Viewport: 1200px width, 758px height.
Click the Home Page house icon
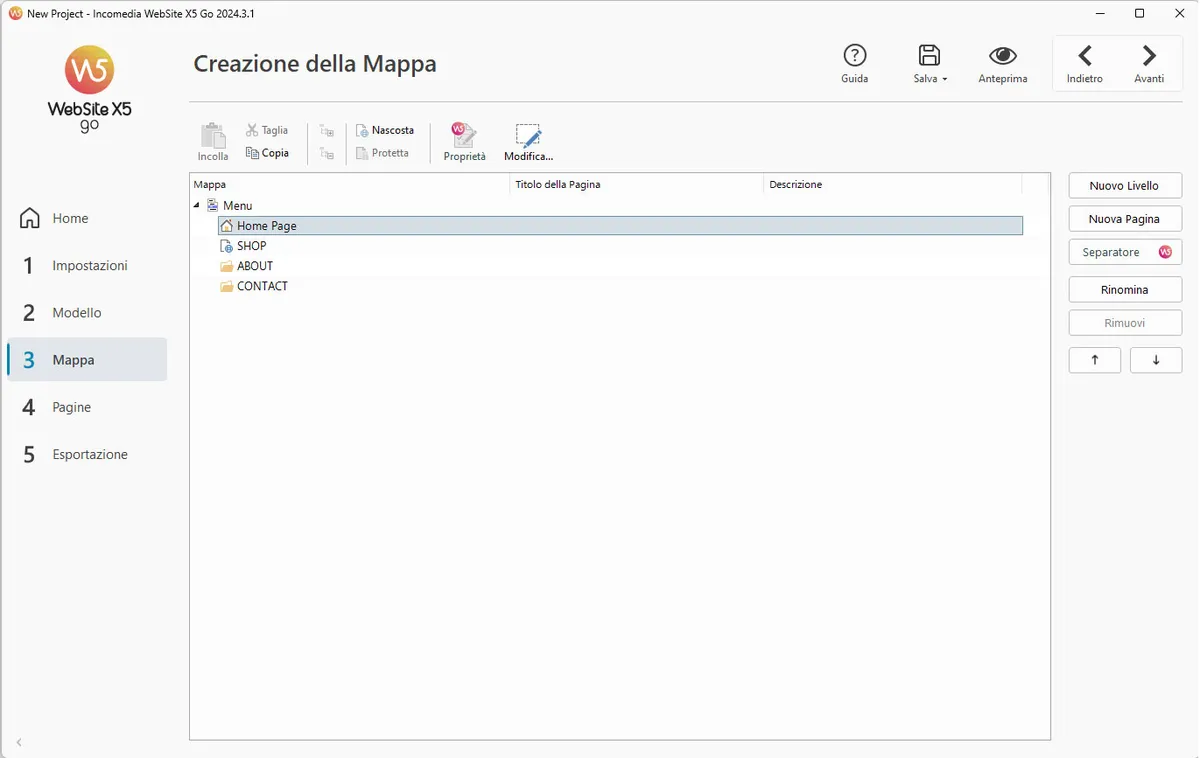tap(227, 226)
